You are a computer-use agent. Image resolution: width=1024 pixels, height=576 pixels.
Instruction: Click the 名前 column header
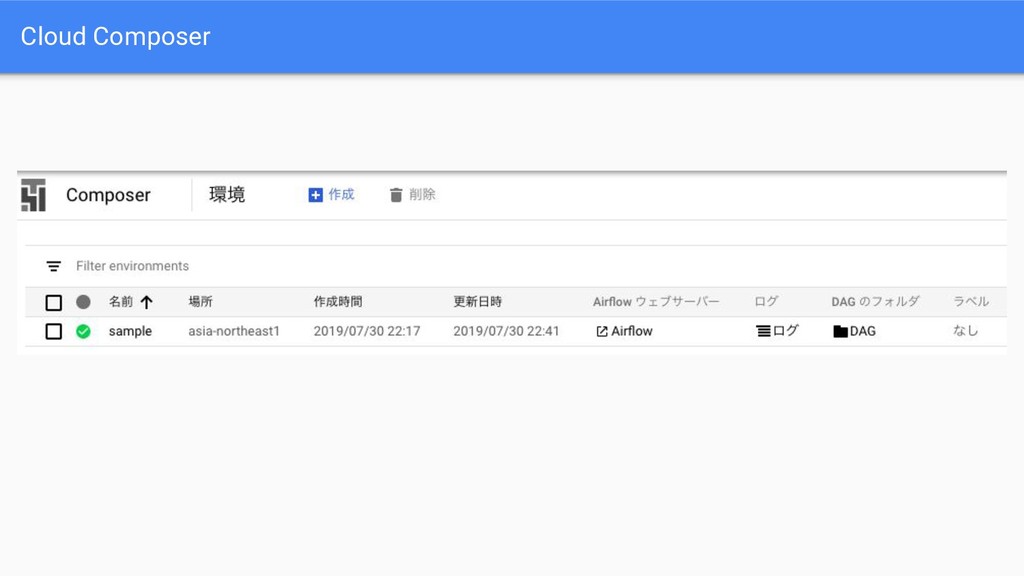tap(121, 302)
